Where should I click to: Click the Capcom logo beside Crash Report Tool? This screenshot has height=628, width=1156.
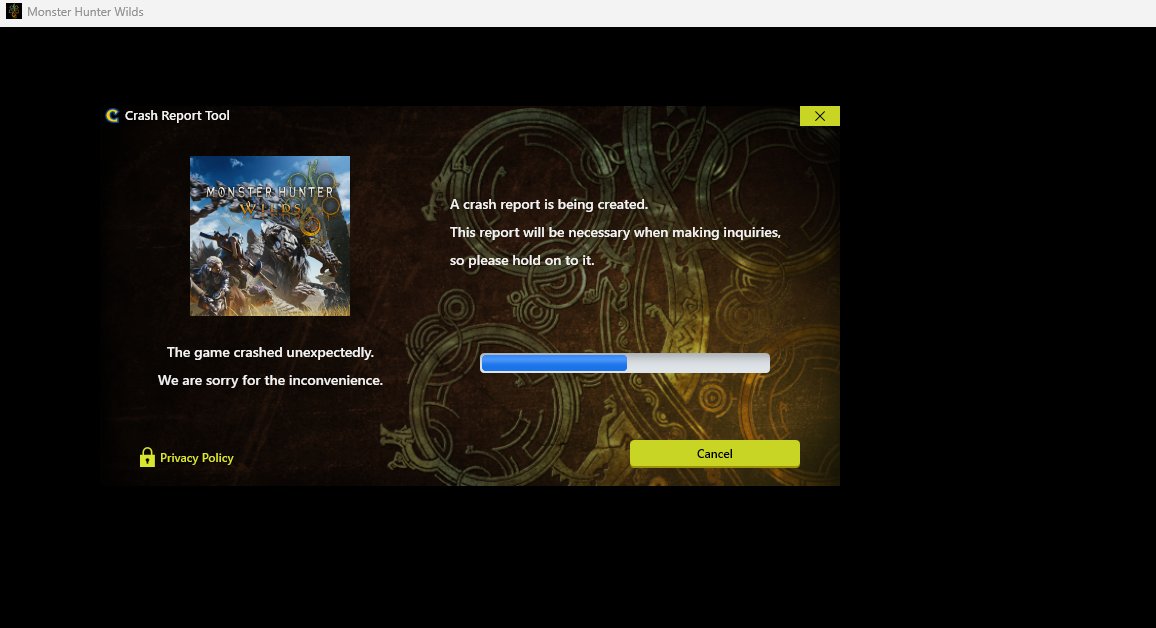coord(112,116)
